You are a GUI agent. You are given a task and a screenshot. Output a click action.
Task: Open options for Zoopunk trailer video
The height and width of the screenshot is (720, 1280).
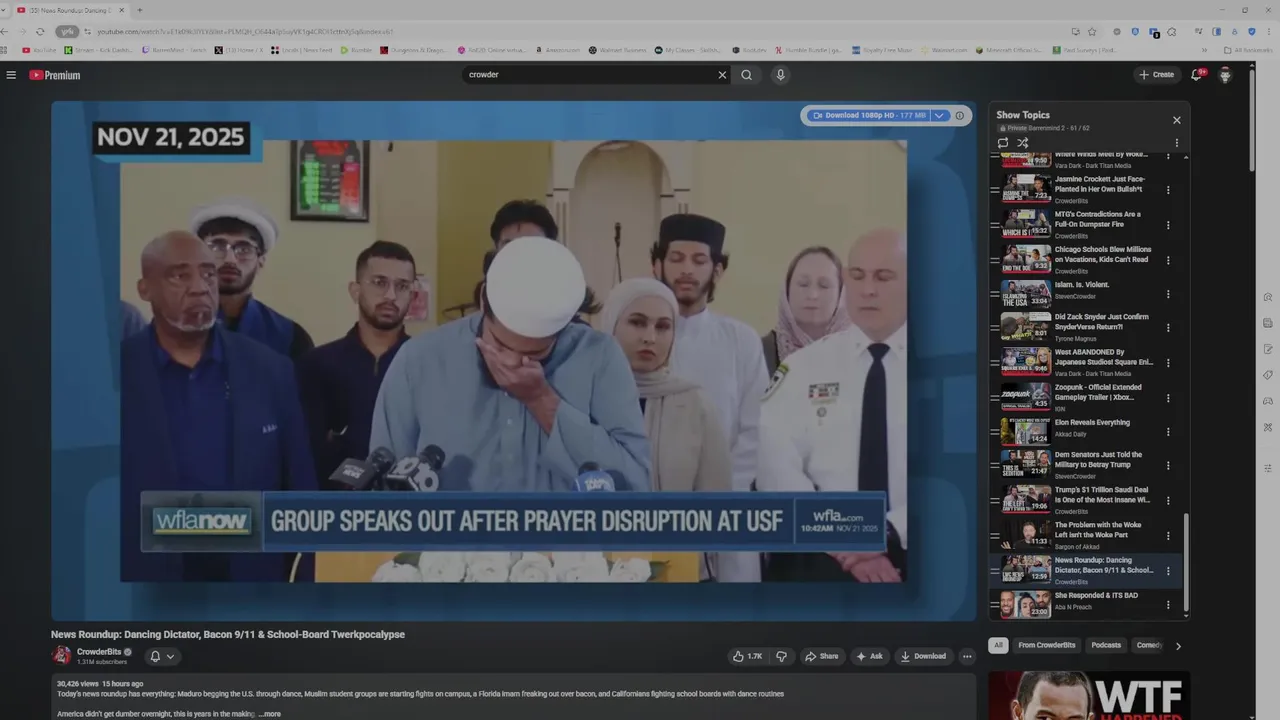(x=1168, y=398)
